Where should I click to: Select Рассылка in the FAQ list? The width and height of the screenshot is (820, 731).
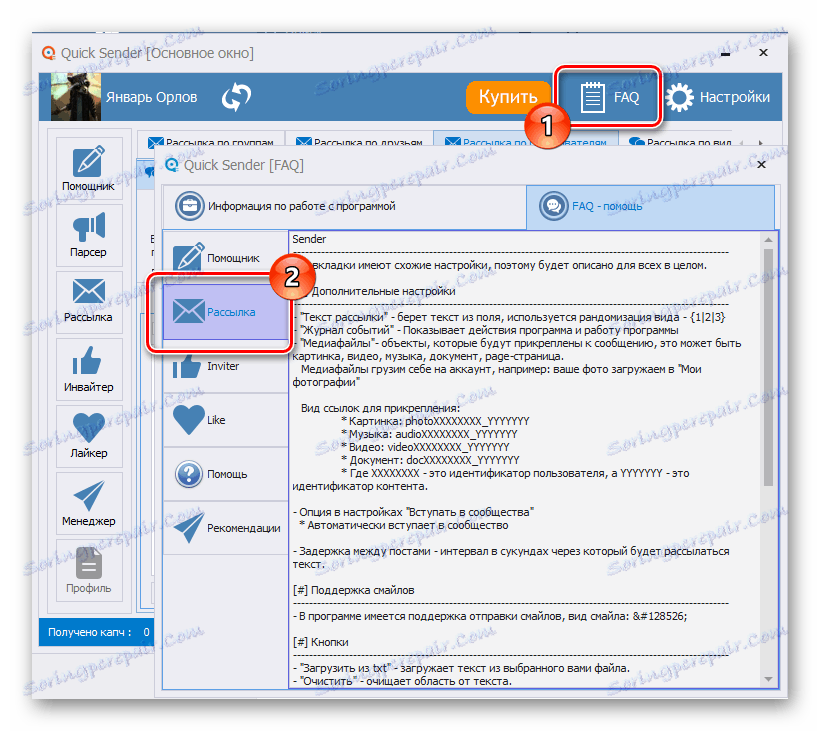click(225, 312)
